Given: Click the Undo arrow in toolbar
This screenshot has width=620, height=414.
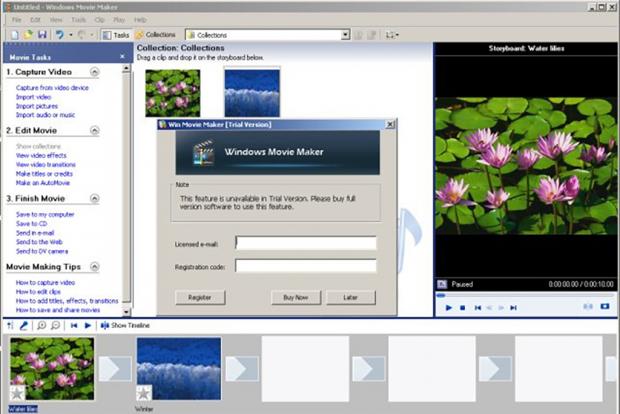Looking at the screenshot, I should (60, 35).
